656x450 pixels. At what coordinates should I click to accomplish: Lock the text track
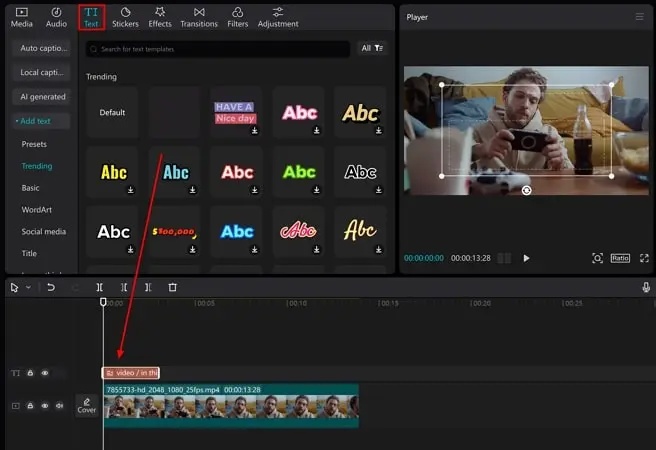pyautogui.click(x=30, y=373)
